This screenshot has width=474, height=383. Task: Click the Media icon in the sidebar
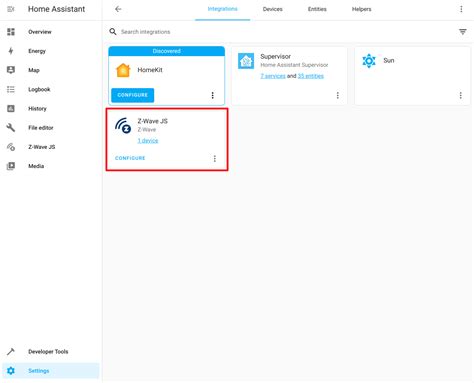point(11,166)
